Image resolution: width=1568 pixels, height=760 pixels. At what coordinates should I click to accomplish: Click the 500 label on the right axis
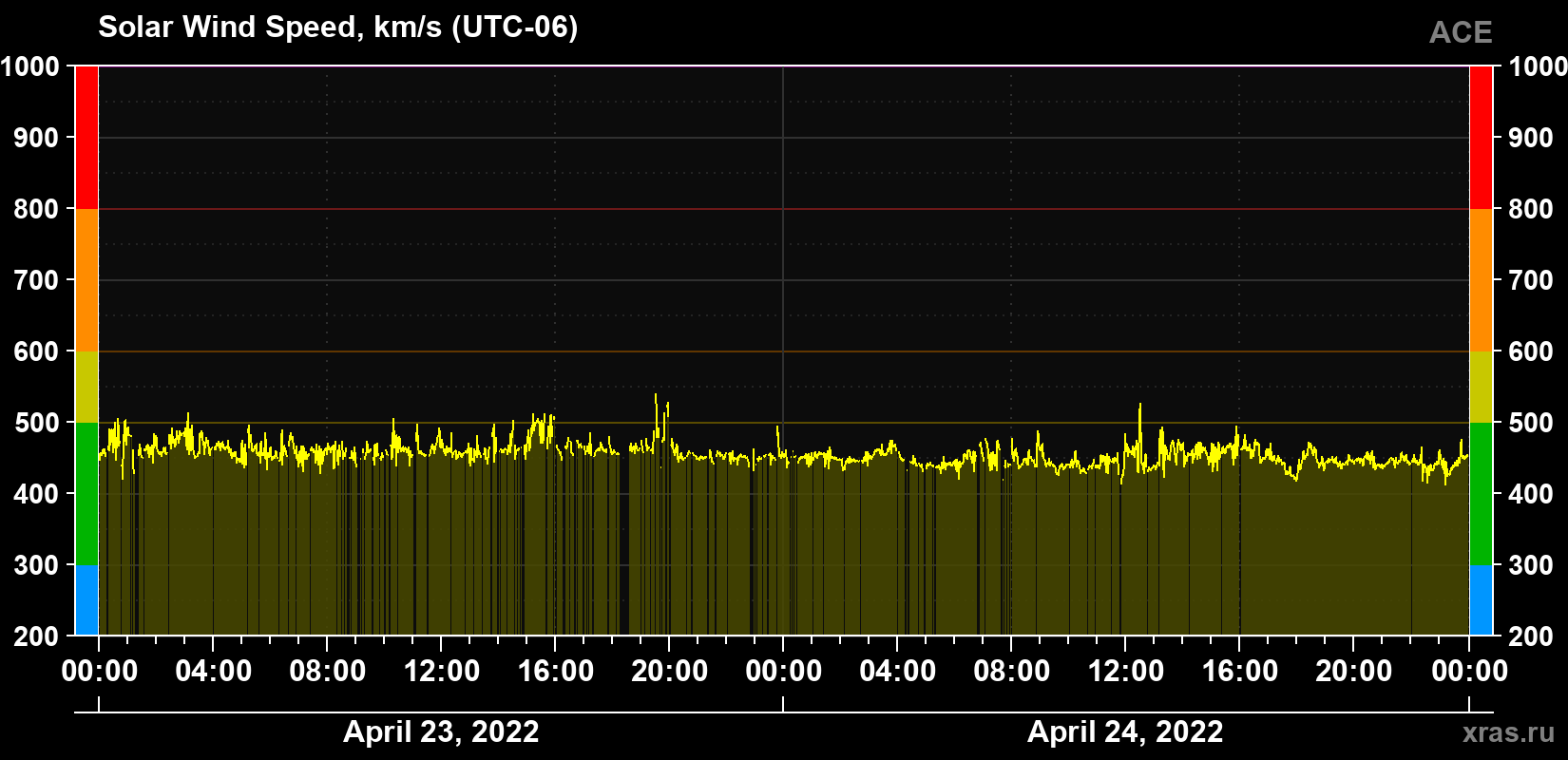click(1531, 423)
